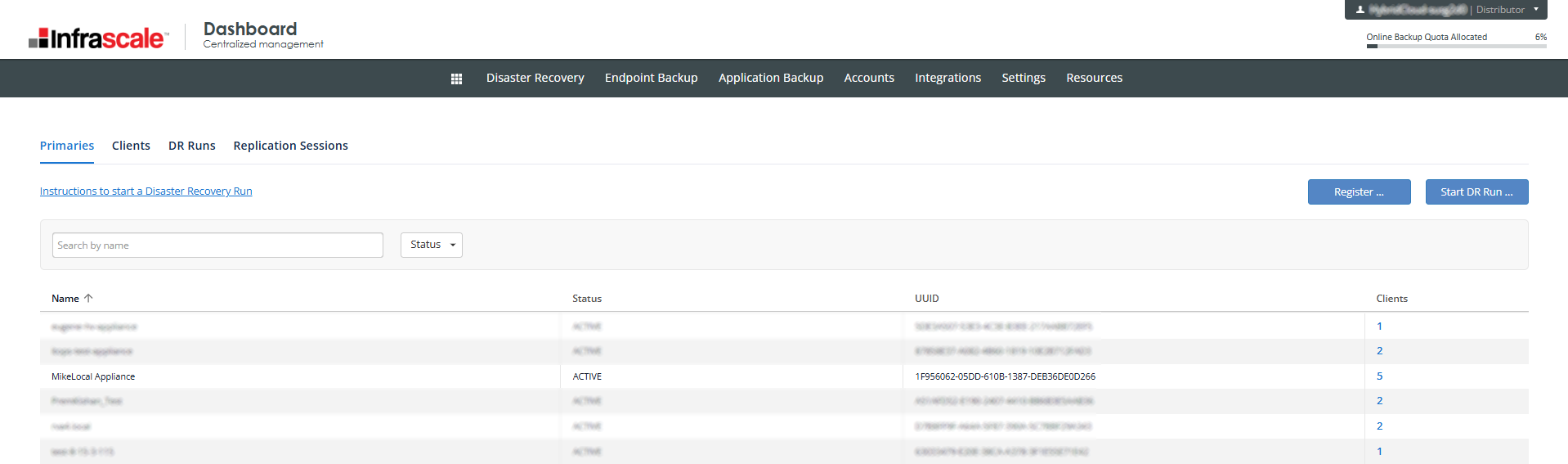The width and height of the screenshot is (1568, 464).
Task: Open Endpoint Backup menu
Action: (x=652, y=78)
